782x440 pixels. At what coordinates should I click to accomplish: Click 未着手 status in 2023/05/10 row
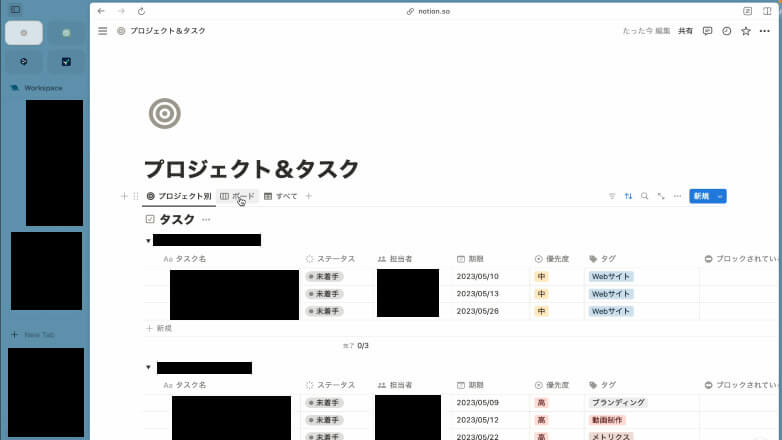click(324, 276)
